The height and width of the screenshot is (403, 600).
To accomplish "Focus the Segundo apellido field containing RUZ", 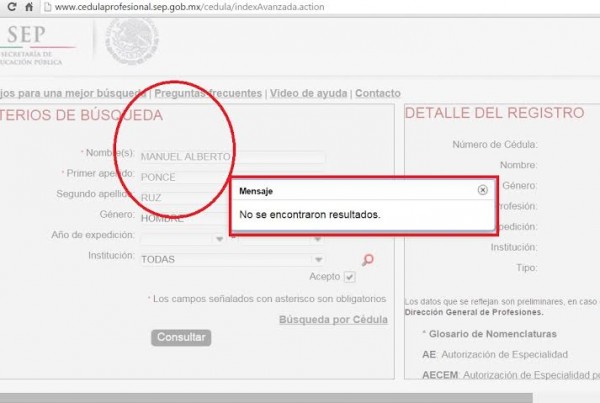I will click(x=185, y=198).
